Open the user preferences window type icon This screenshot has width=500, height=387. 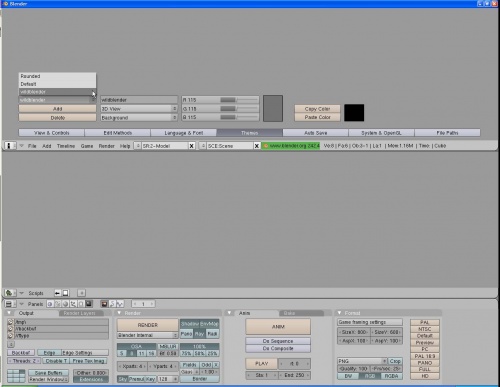click(10, 146)
